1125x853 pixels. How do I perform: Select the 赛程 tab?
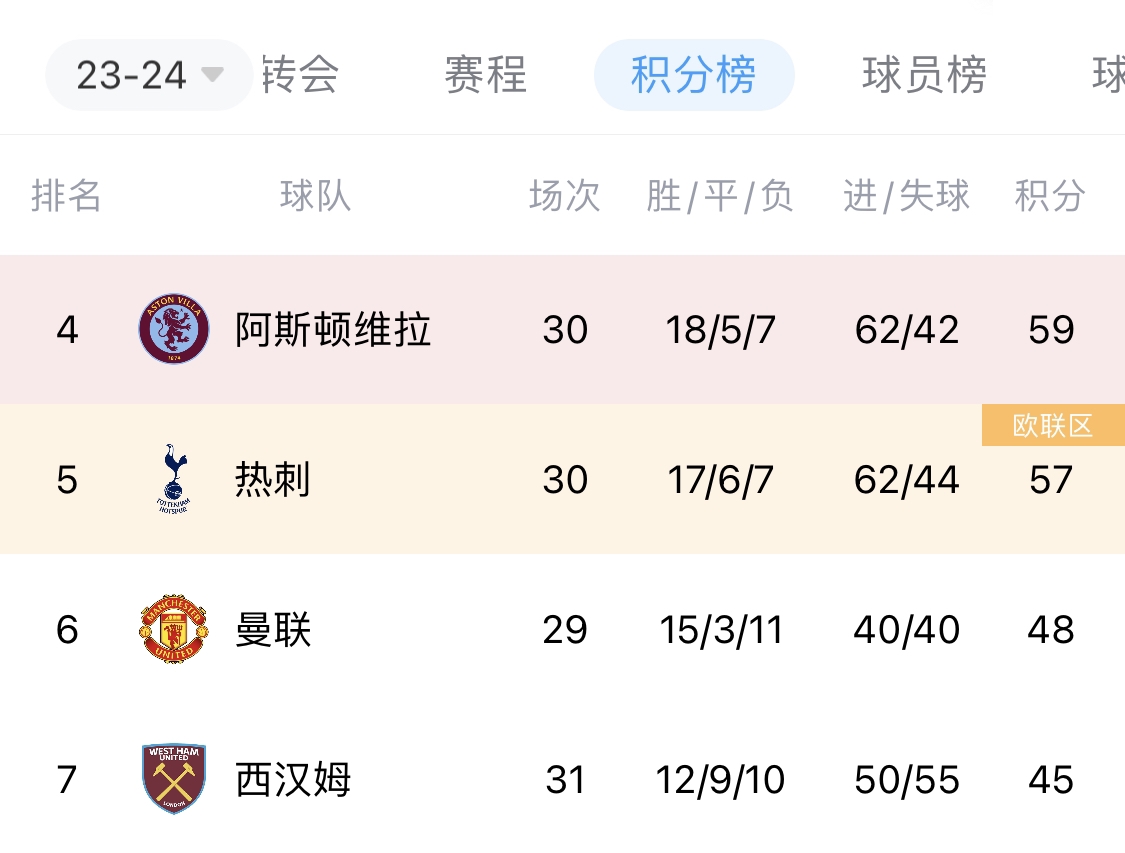485,74
